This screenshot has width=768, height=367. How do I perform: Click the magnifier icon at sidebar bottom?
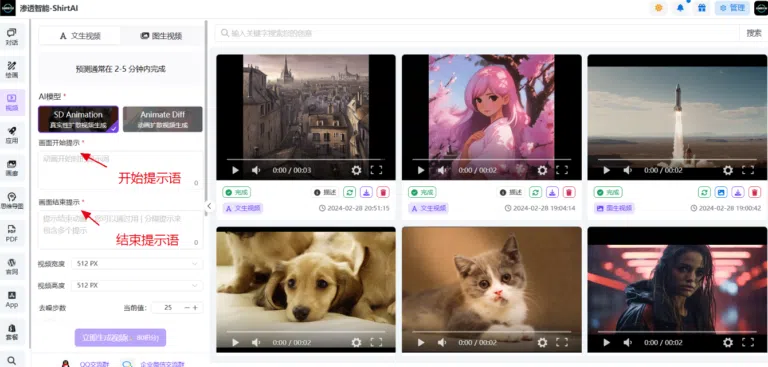(12, 361)
